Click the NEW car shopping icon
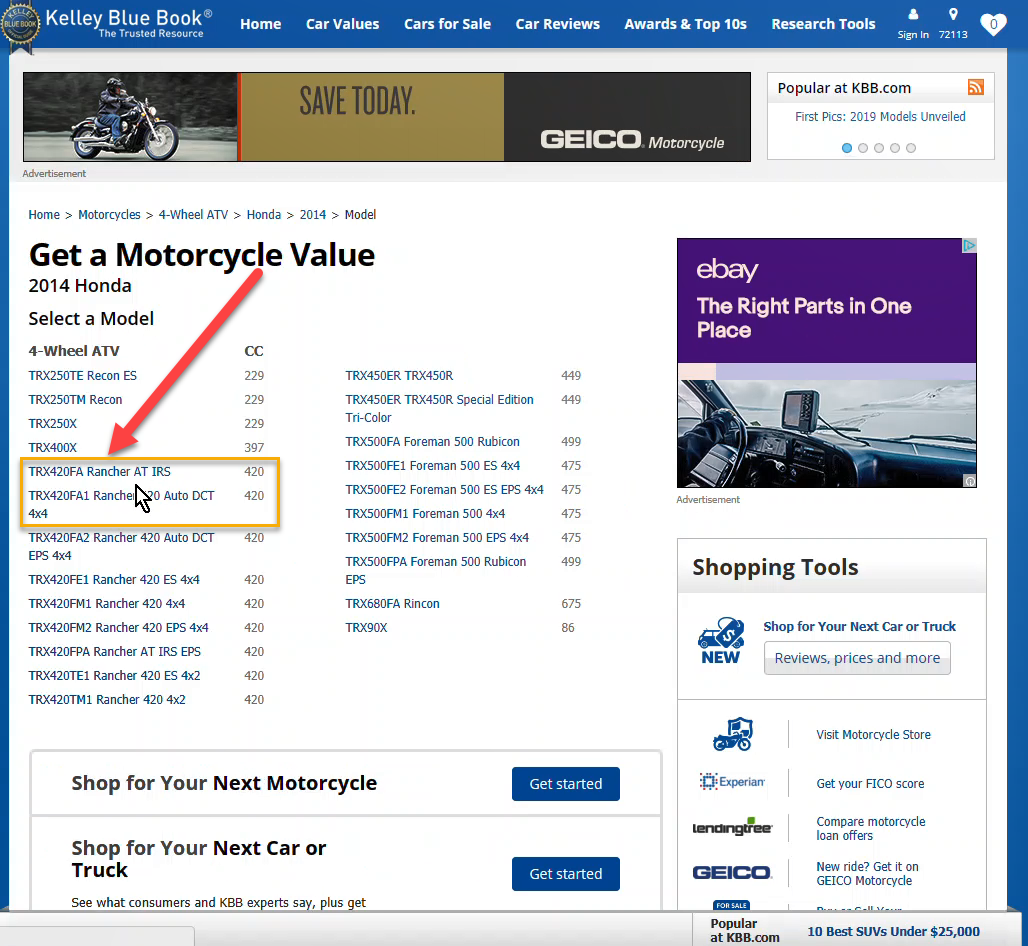The height and width of the screenshot is (946, 1028). (x=721, y=641)
